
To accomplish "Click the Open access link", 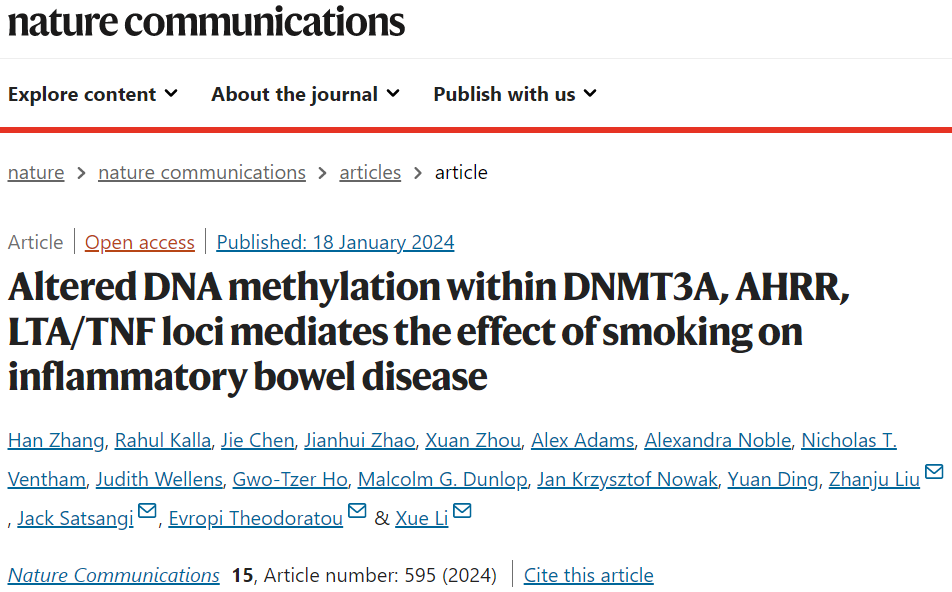I will [140, 242].
